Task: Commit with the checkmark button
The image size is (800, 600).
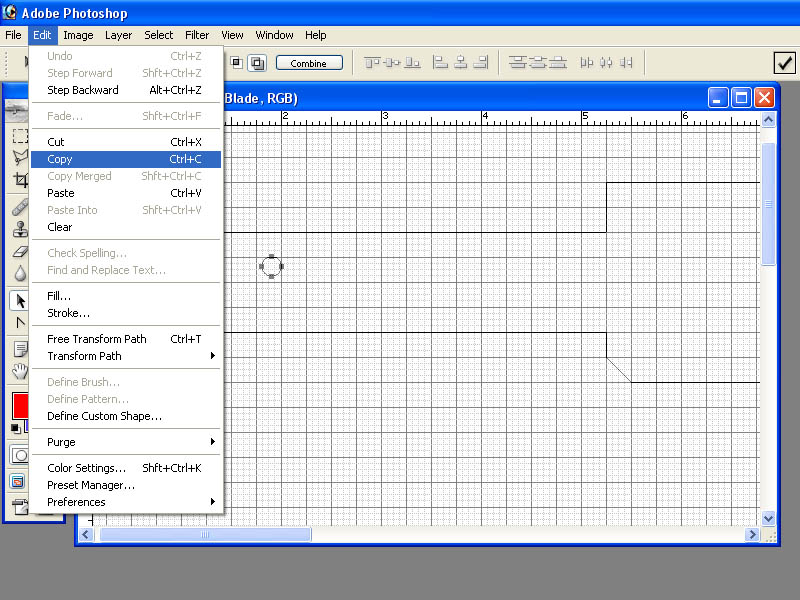Action: (x=784, y=63)
